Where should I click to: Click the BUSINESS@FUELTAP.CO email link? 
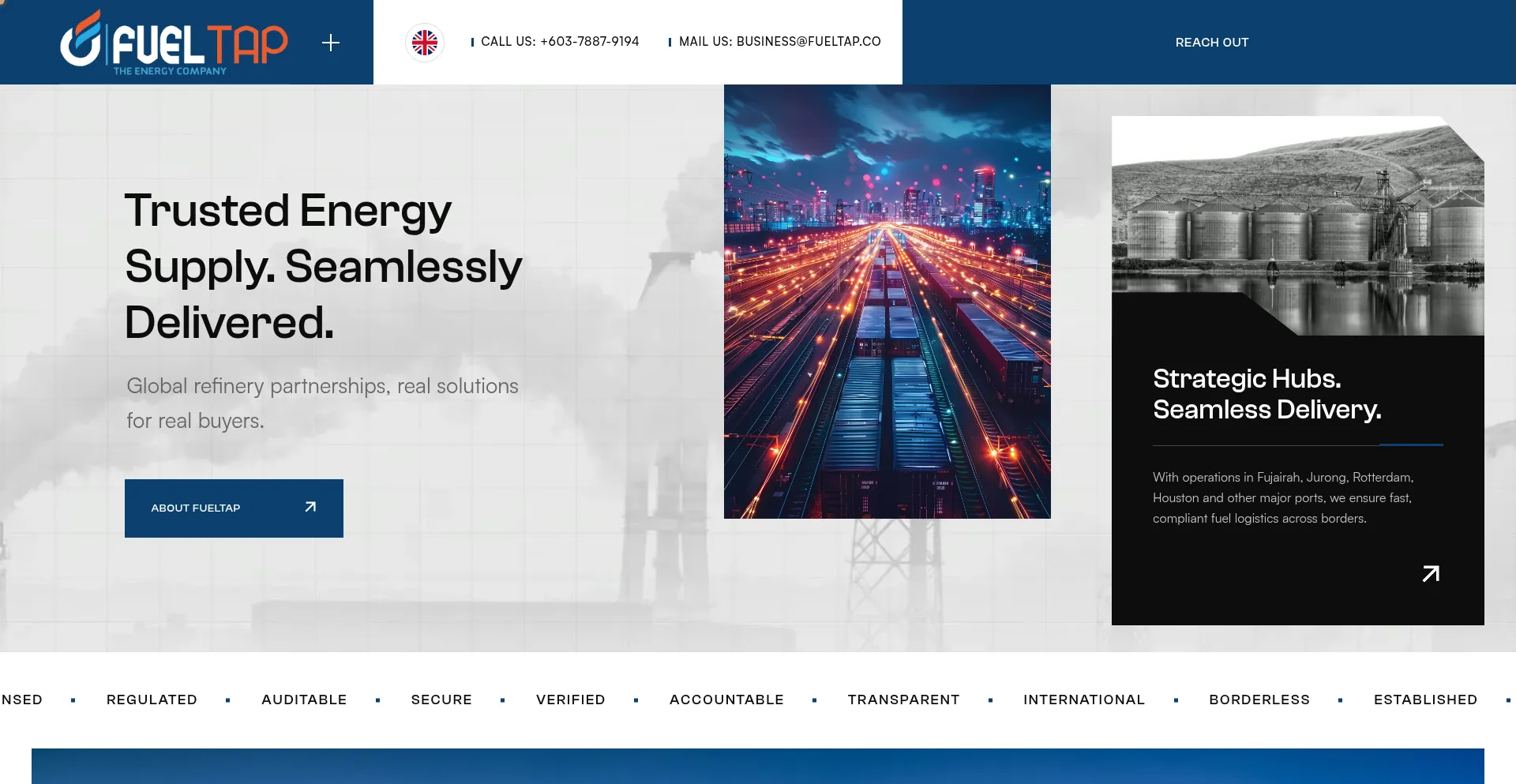pyautogui.click(x=809, y=42)
